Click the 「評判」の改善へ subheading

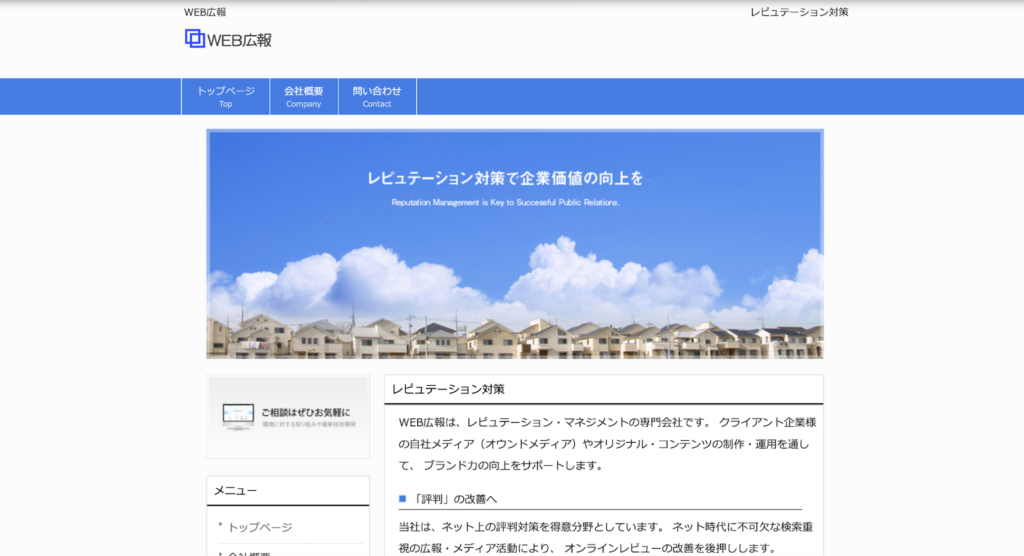click(455, 499)
